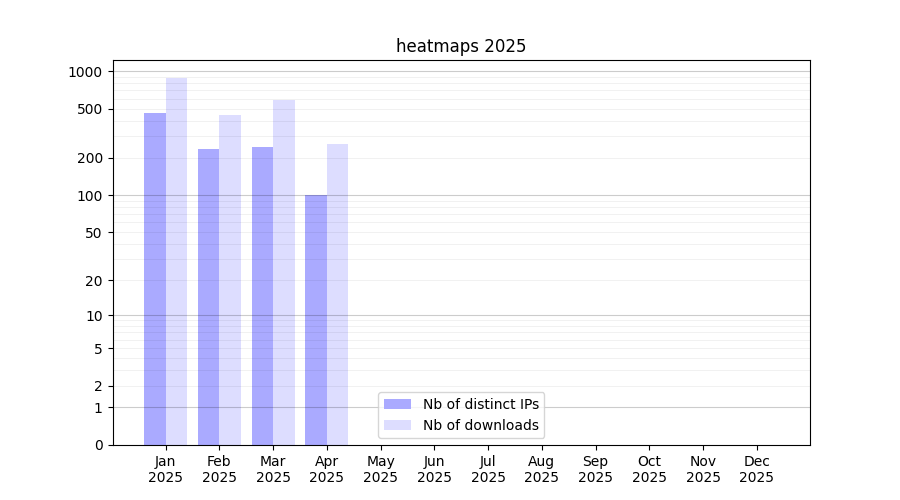Viewport: 900px width, 500px height.
Task: Click the 'Dec 2025' x-axis label
Action: pyautogui.click(x=756, y=469)
